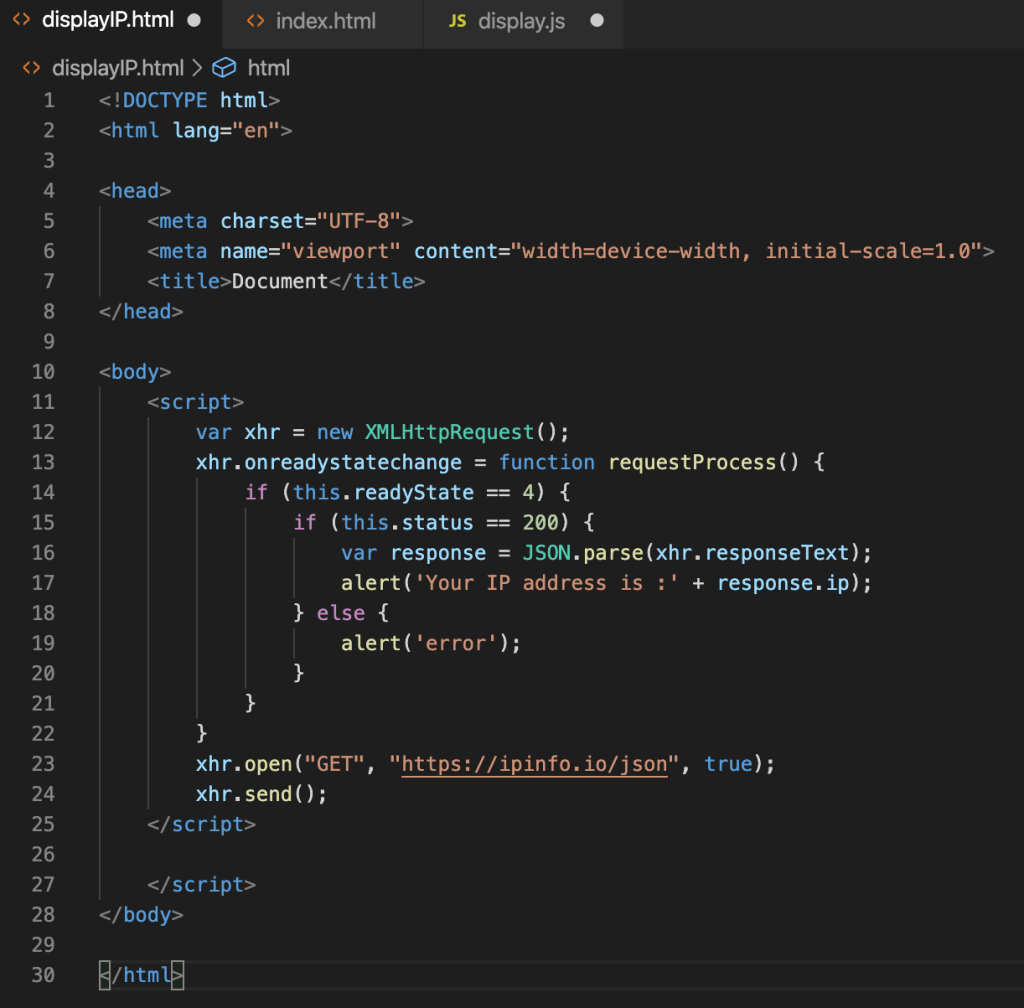Click the unsaved dot on display.js tab

point(597,20)
